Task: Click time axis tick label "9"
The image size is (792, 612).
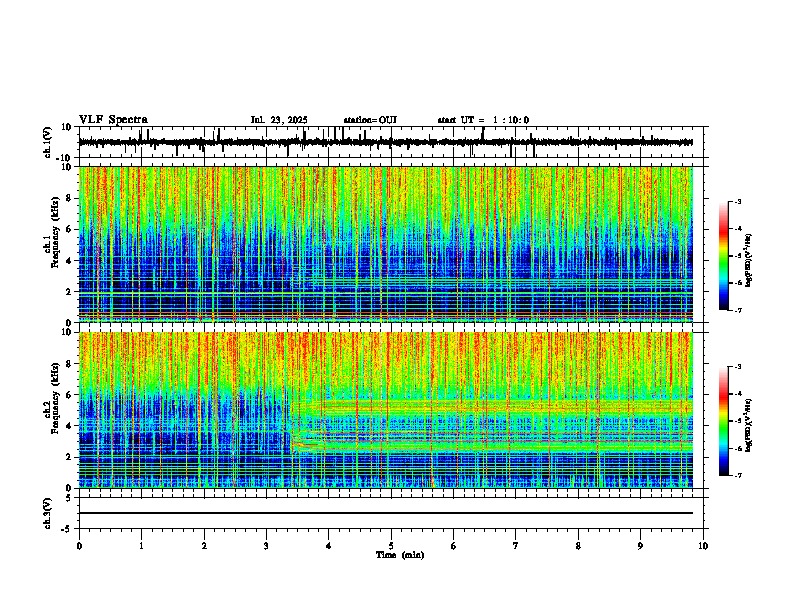Action: (x=640, y=546)
